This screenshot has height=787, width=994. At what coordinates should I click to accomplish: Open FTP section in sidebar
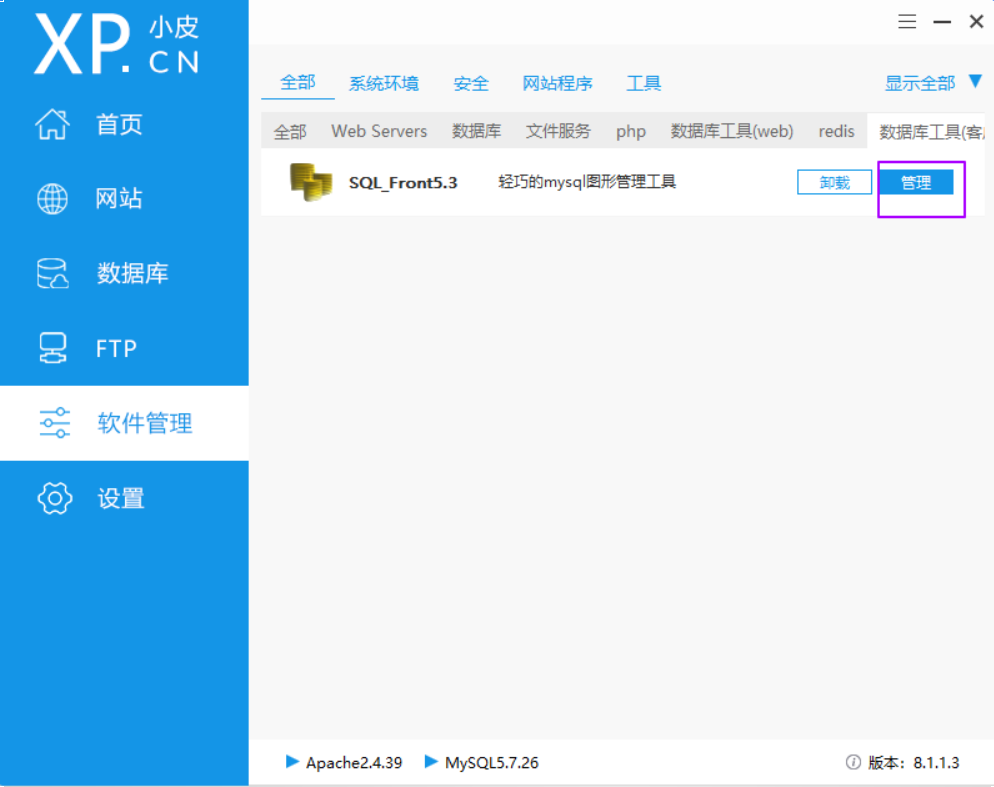pyautogui.click(x=117, y=349)
